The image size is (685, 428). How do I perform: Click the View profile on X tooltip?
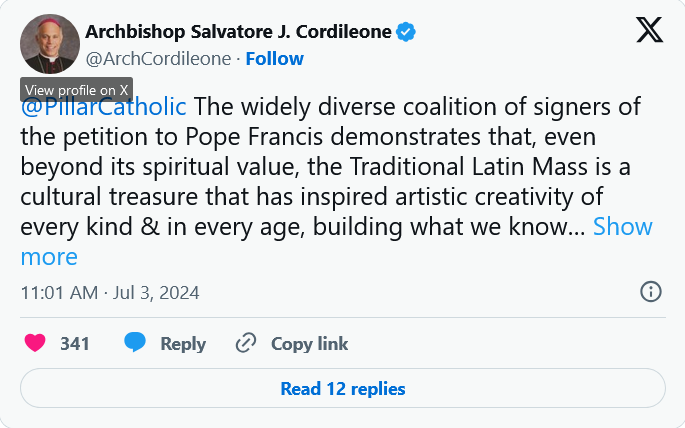(x=76, y=88)
